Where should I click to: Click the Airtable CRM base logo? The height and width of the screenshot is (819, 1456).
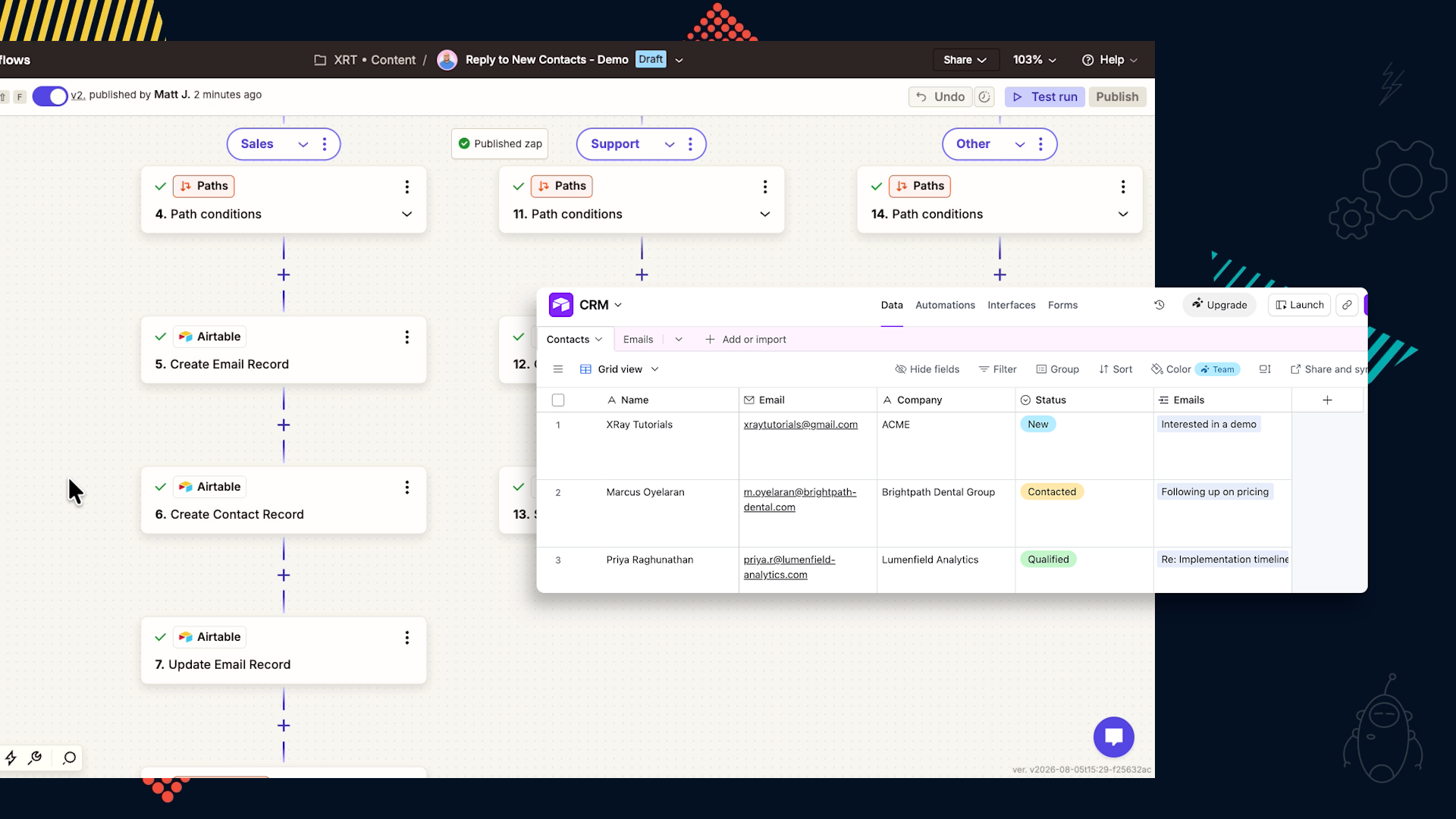pyautogui.click(x=561, y=305)
